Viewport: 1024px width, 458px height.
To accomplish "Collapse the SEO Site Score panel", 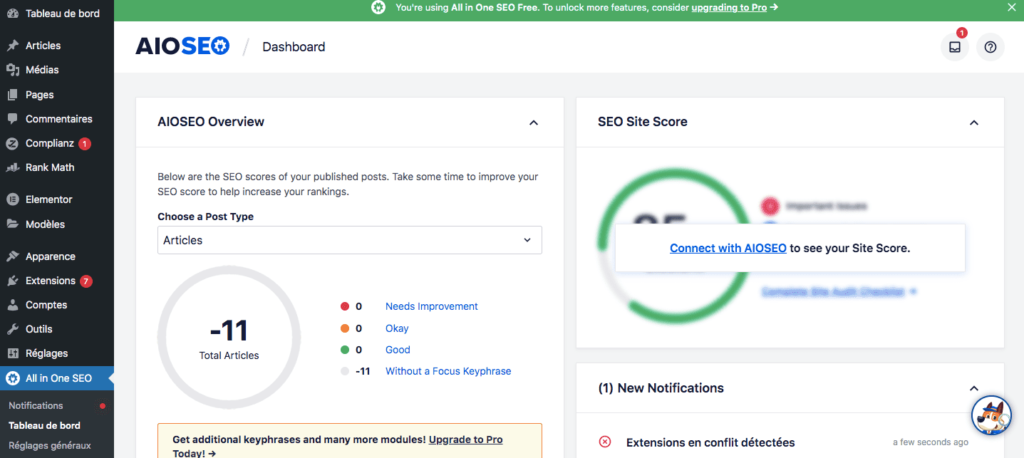I will coord(974,122).
